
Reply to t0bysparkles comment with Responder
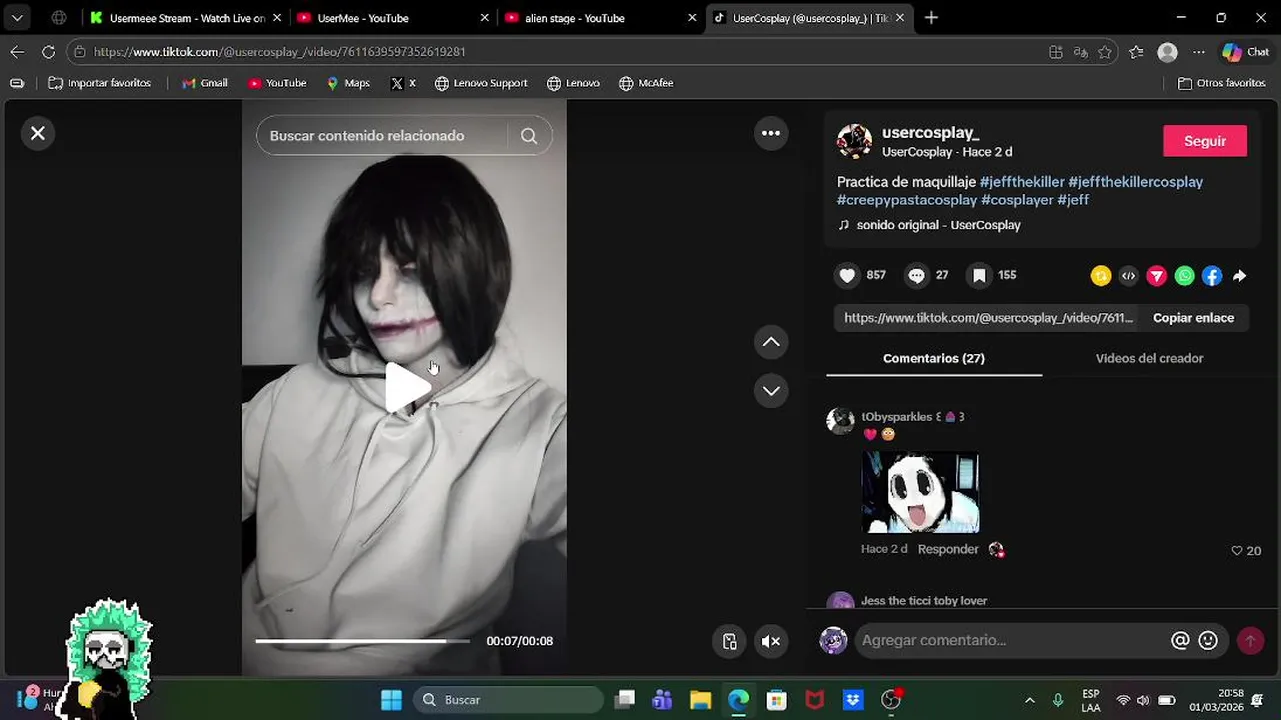(x=948, y=549)
